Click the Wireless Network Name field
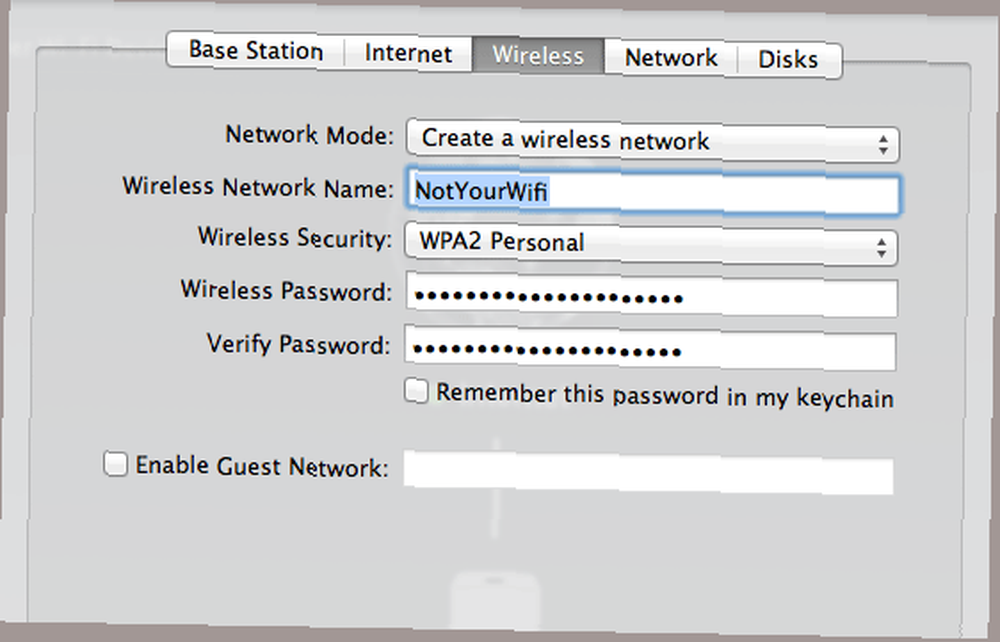The image size is (1000, 642). (653, 193)
